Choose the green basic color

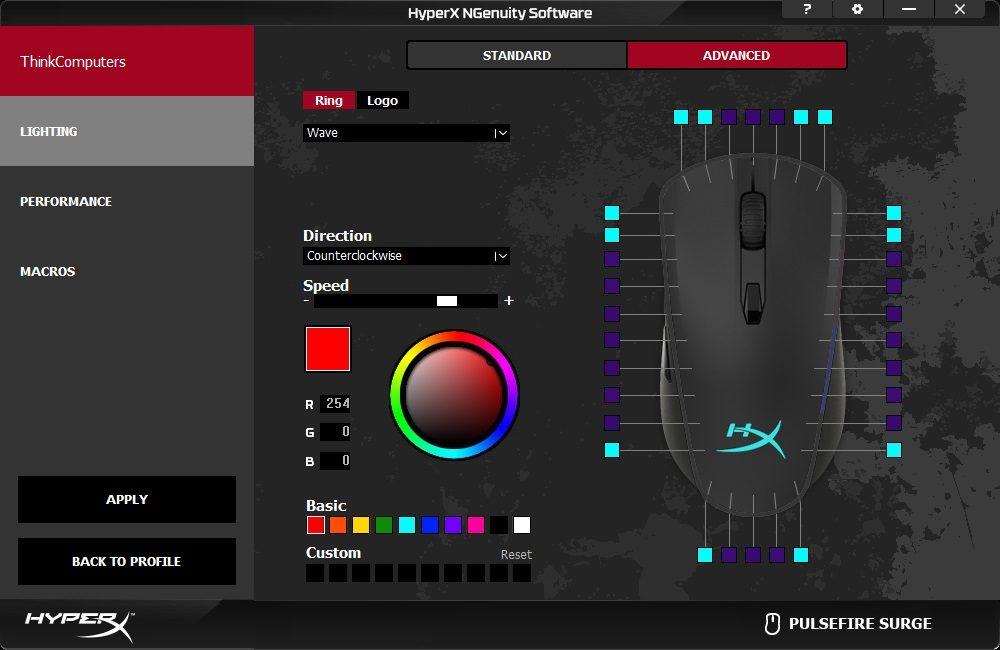click(x=384, y=525)
